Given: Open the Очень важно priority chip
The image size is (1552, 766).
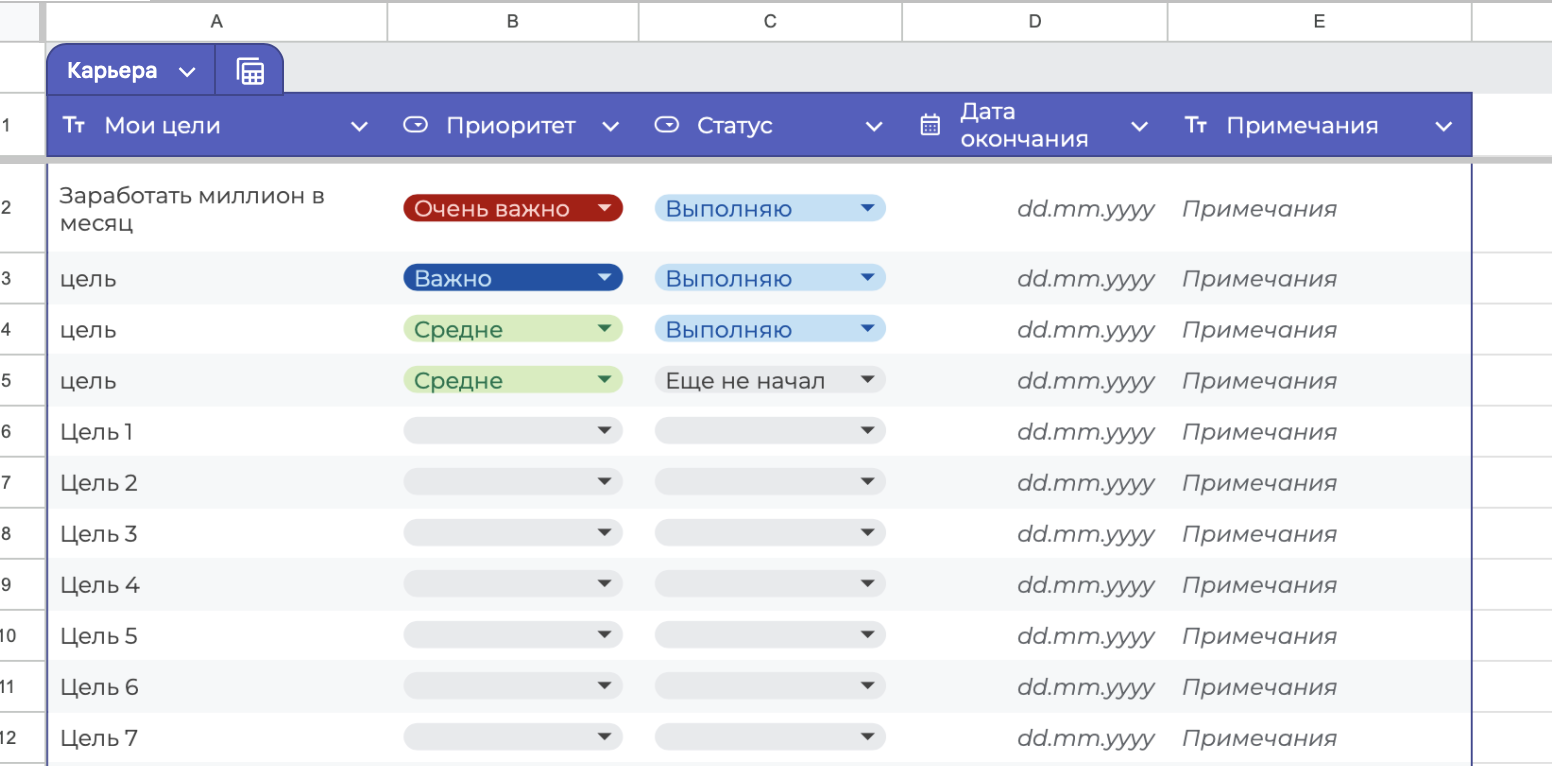Looking at the screenshot, I should [x=513, y=208].
